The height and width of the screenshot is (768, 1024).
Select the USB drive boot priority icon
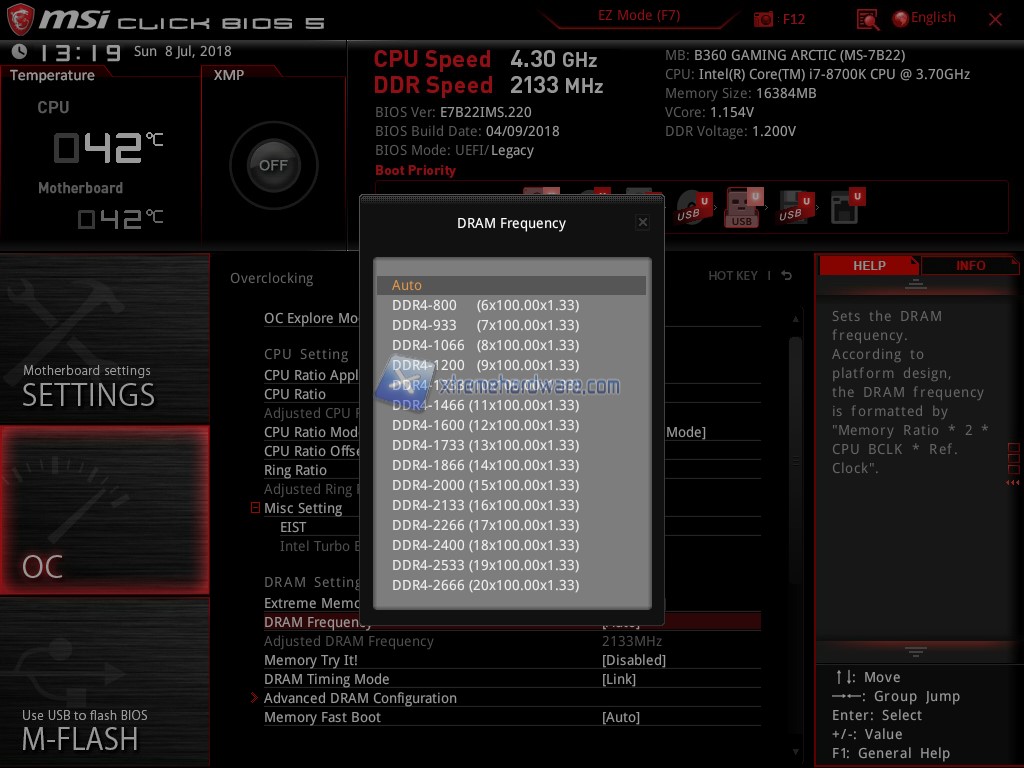coord(742,208)
